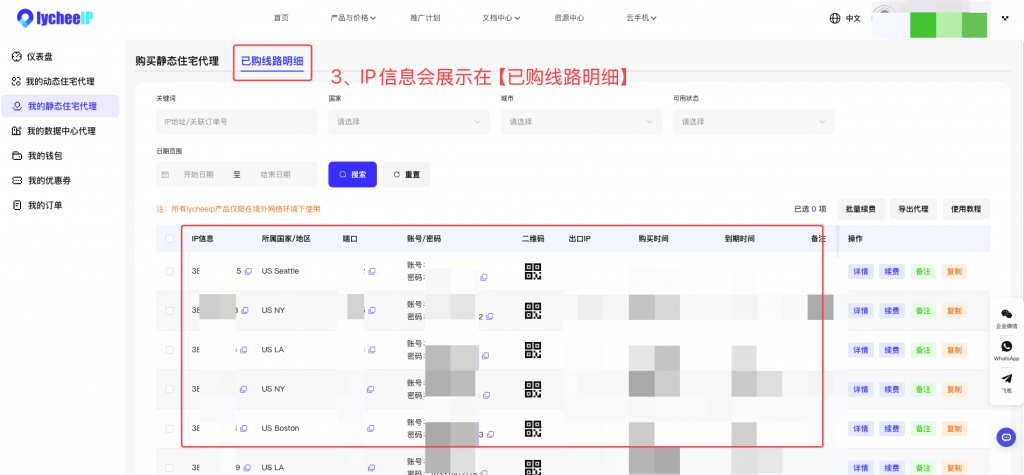1024x475 pixels.
Task: Click the QR code in US Seattle row
Action: 533,271
